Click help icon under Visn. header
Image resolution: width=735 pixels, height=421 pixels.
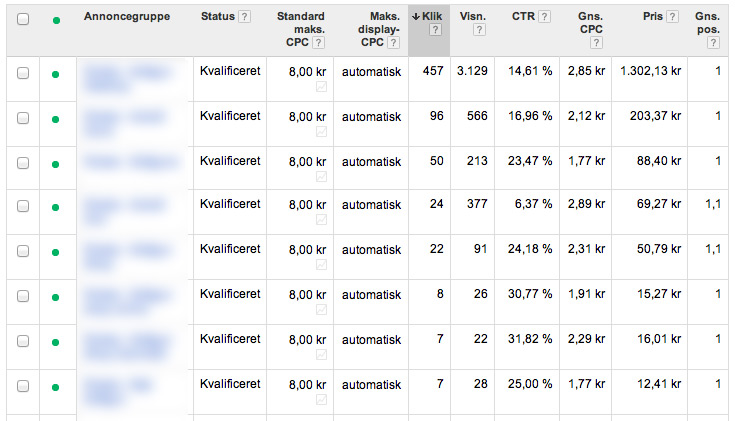(479, 30)
